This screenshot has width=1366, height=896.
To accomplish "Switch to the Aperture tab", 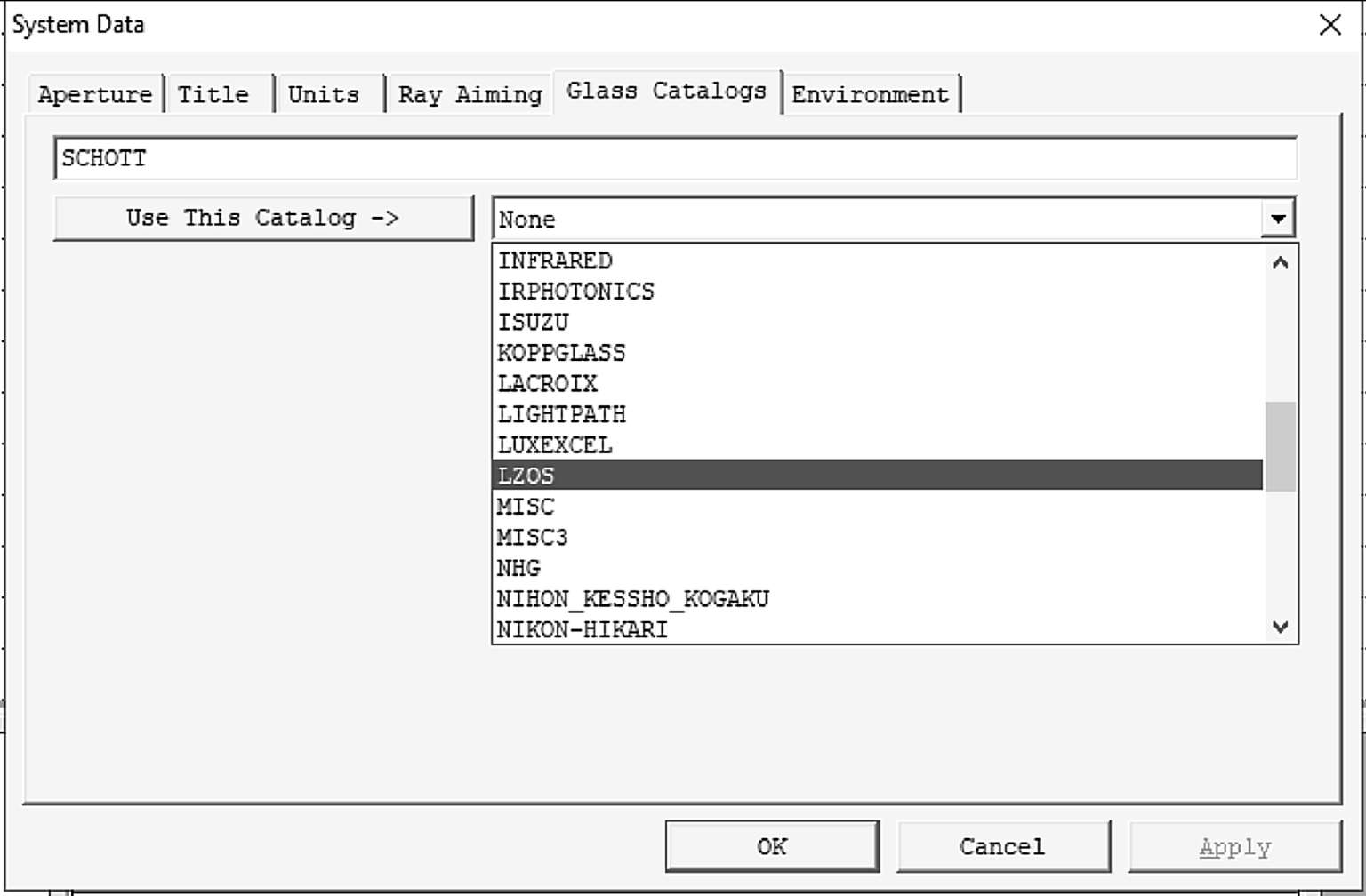I will tap(95, 94).
